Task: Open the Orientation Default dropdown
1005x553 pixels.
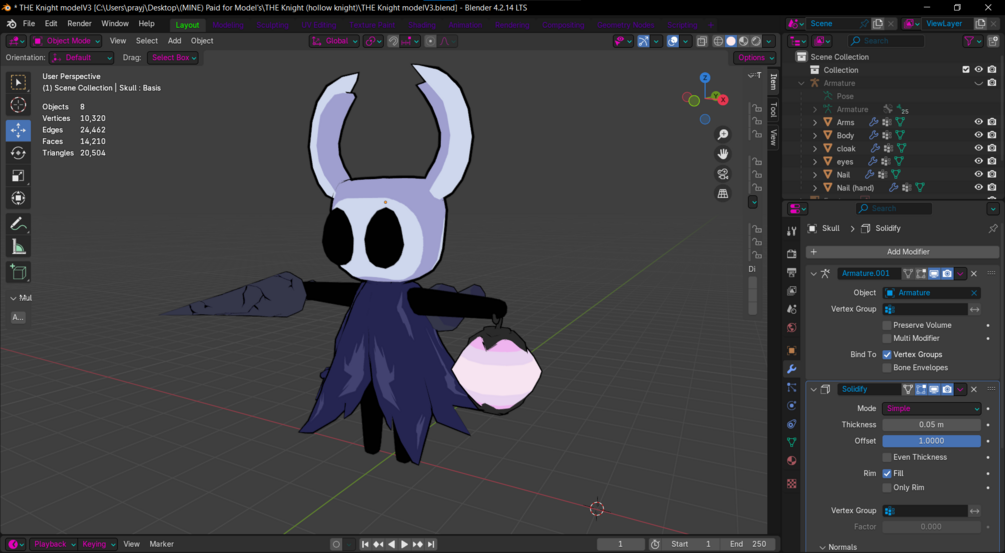Action: [81, 58]
